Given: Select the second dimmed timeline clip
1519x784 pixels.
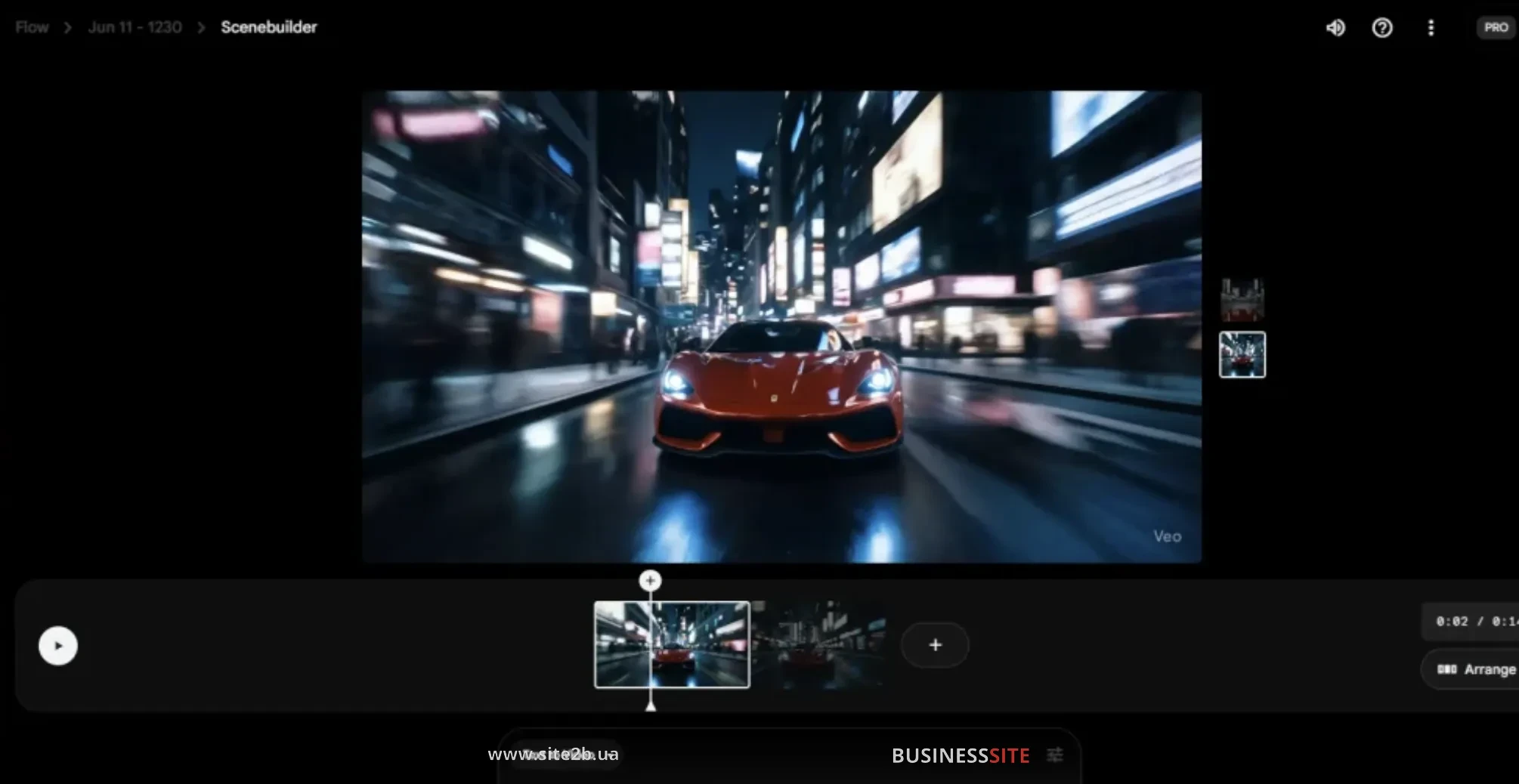Looking at the screenshot, I should (819, 644).
